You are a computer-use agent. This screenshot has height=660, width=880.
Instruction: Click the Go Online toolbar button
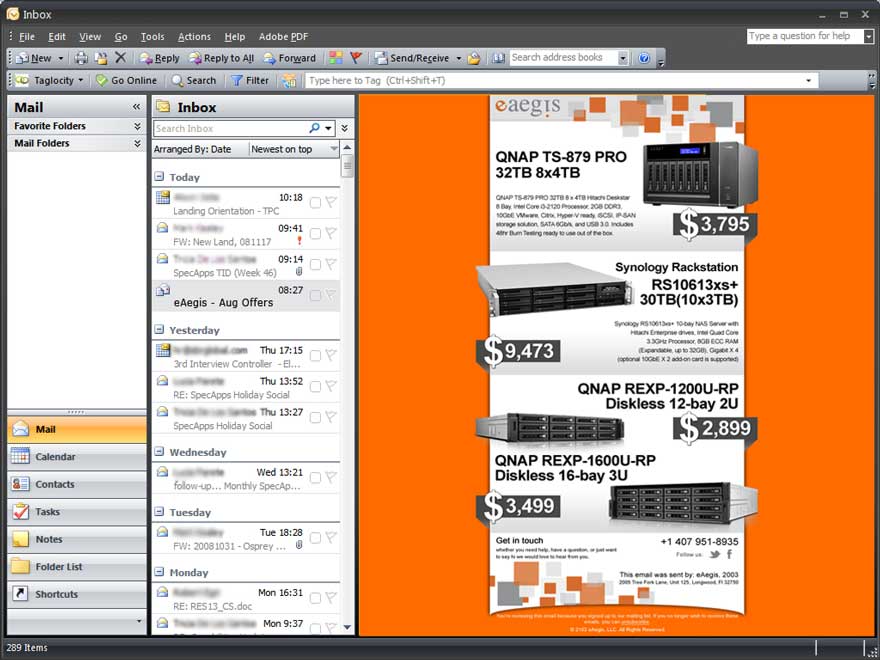tap(126, 80)
